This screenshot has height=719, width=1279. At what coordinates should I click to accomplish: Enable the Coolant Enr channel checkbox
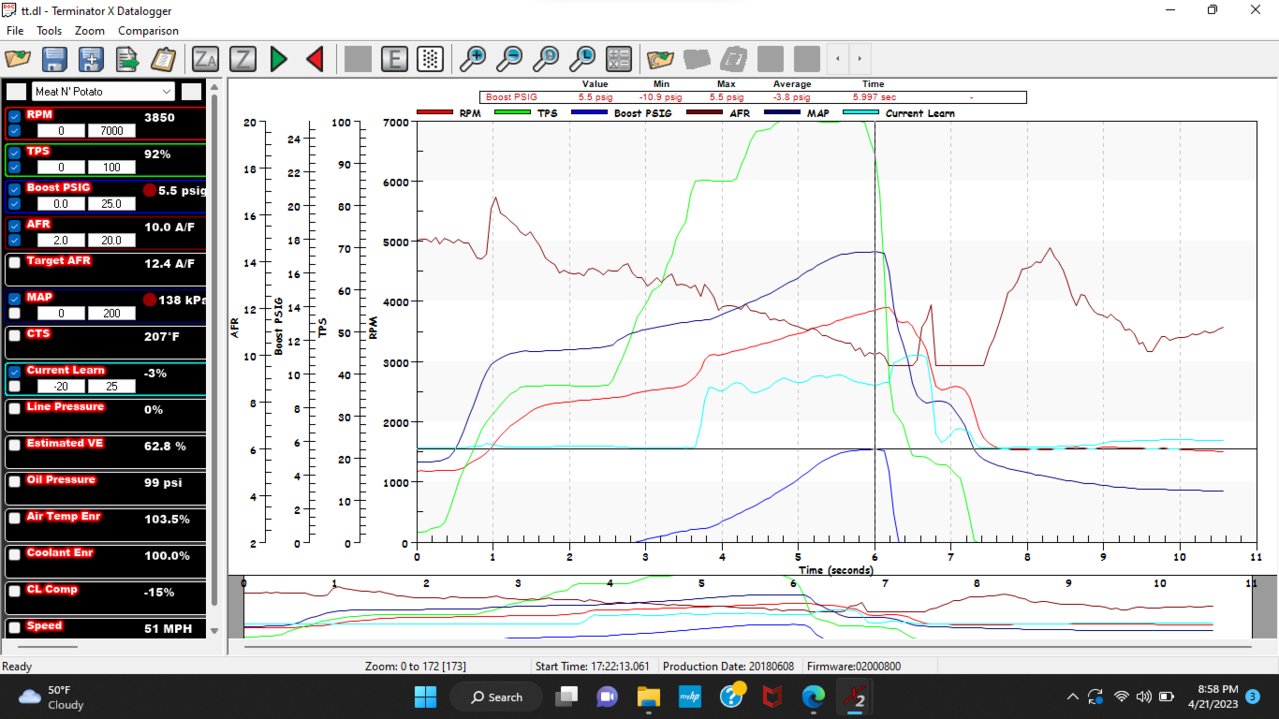(15, 555)
